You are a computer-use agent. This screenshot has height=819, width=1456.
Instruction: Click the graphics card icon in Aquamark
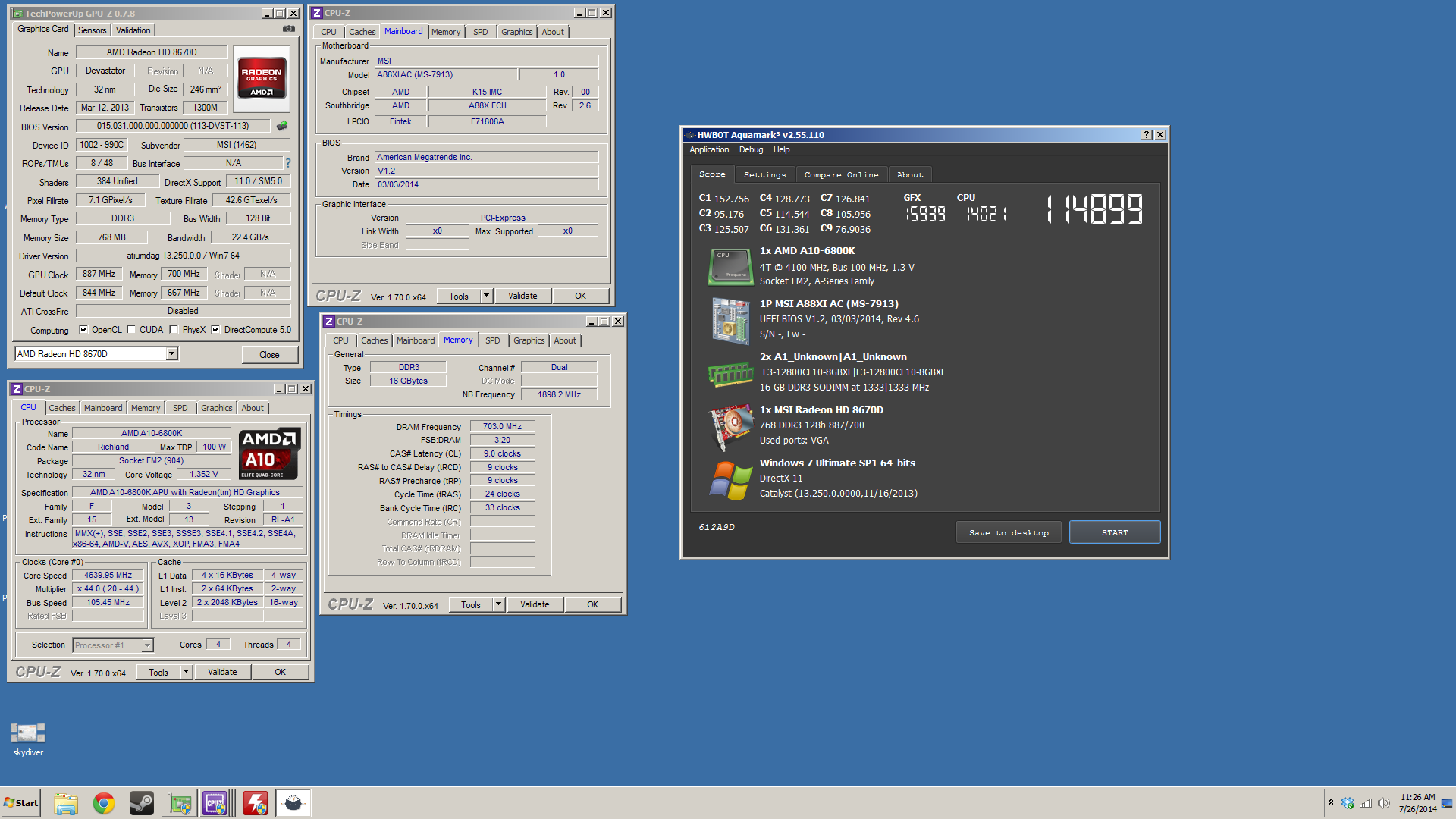coord(730,427)
